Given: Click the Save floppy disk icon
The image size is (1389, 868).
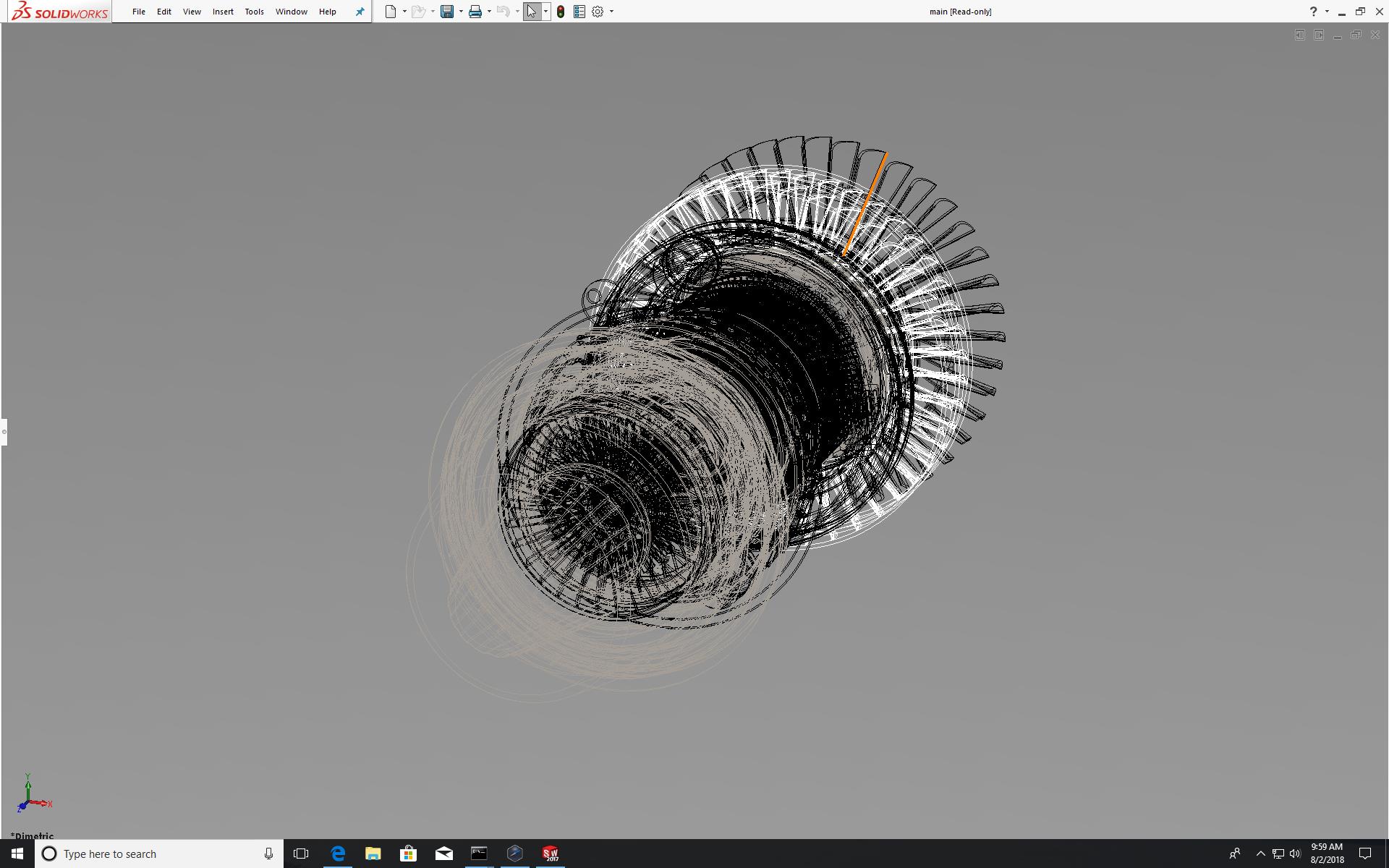Looking at the screenshot, I should 447,12.
